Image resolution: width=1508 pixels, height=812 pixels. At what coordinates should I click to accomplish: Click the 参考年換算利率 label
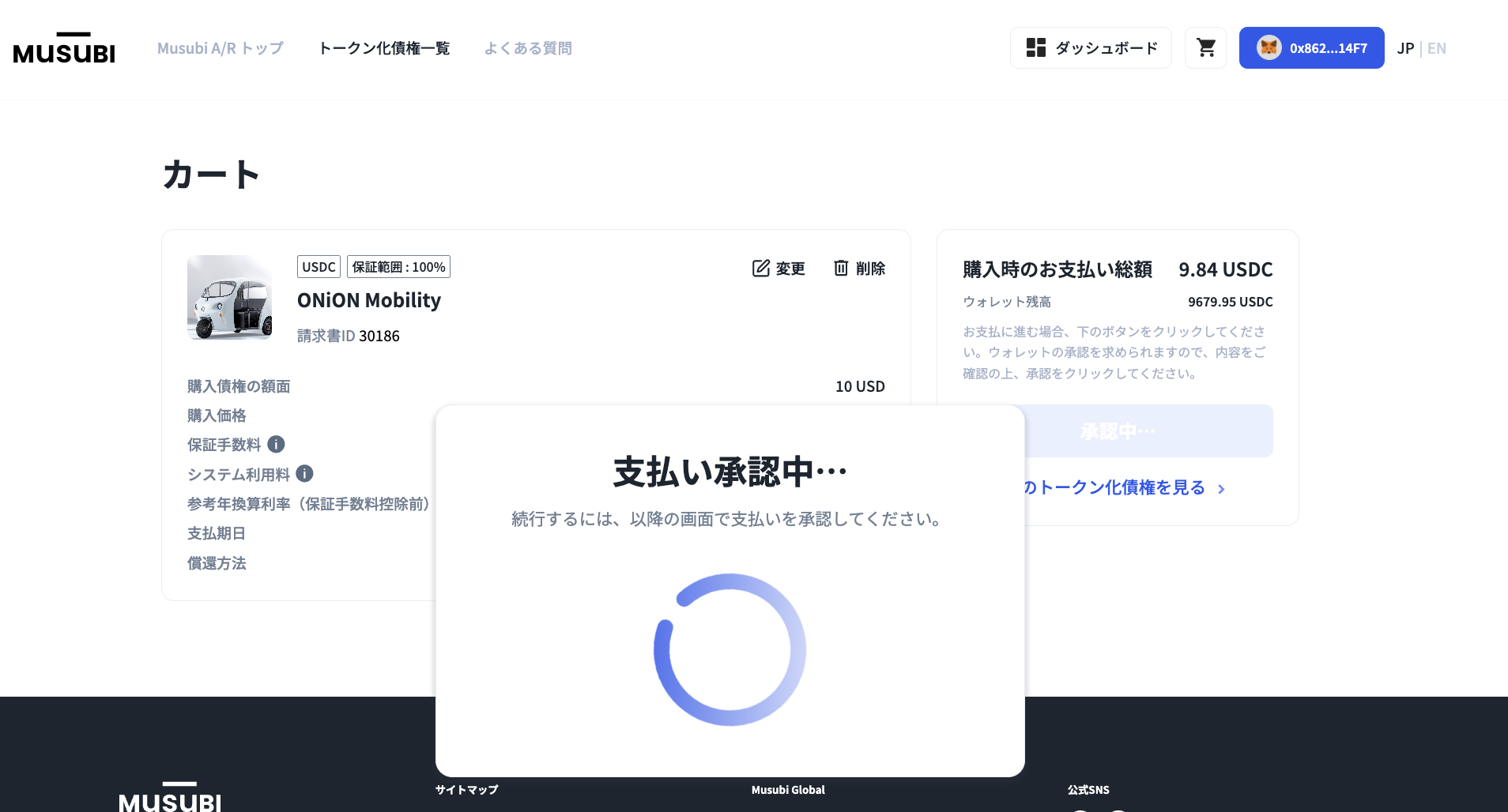coord(308,504)
